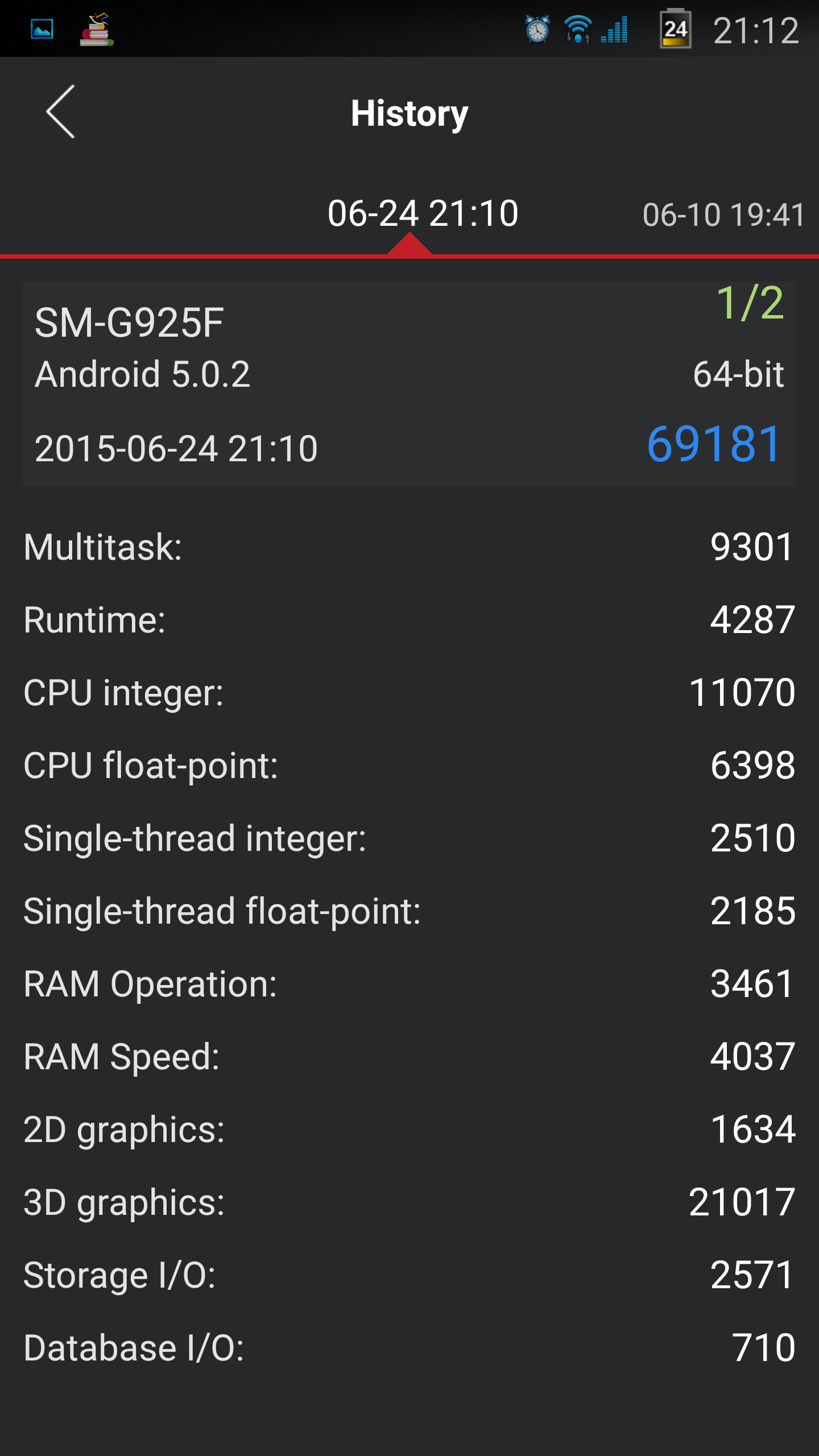This screenshot has height=1456, width=819.
Task: Tap the SM-G925F device name
Action: click(129, 322)
